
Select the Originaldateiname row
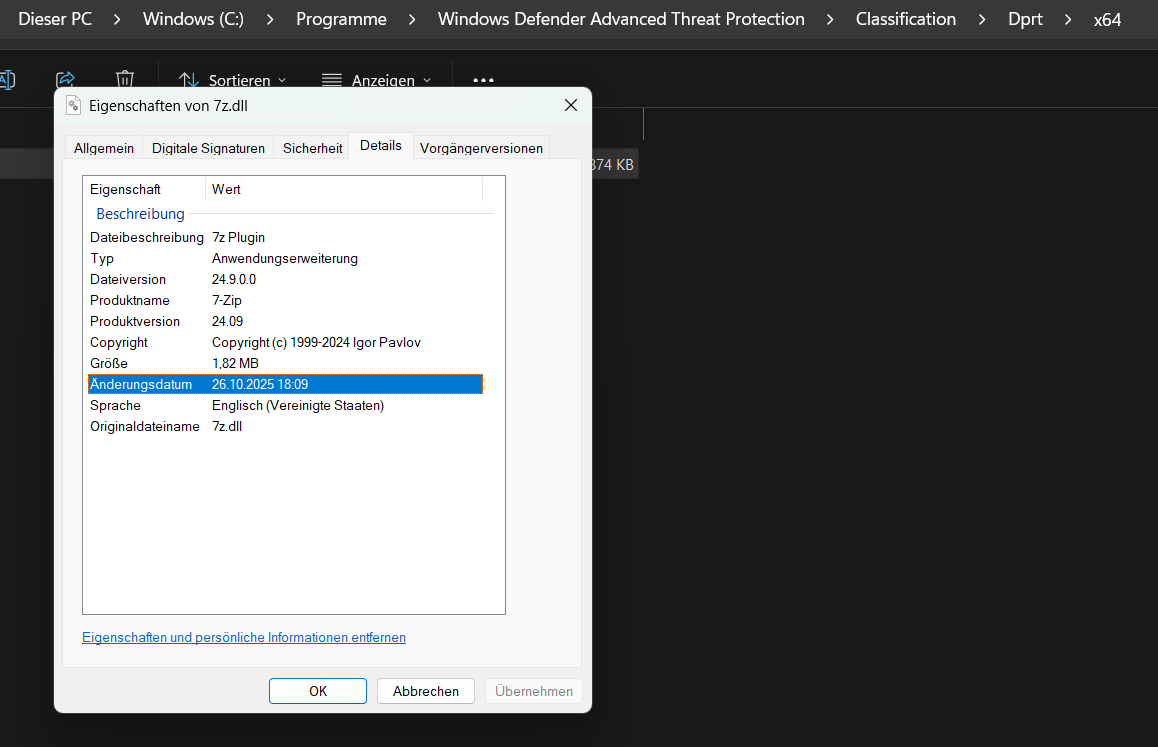(x=285, y=426)
